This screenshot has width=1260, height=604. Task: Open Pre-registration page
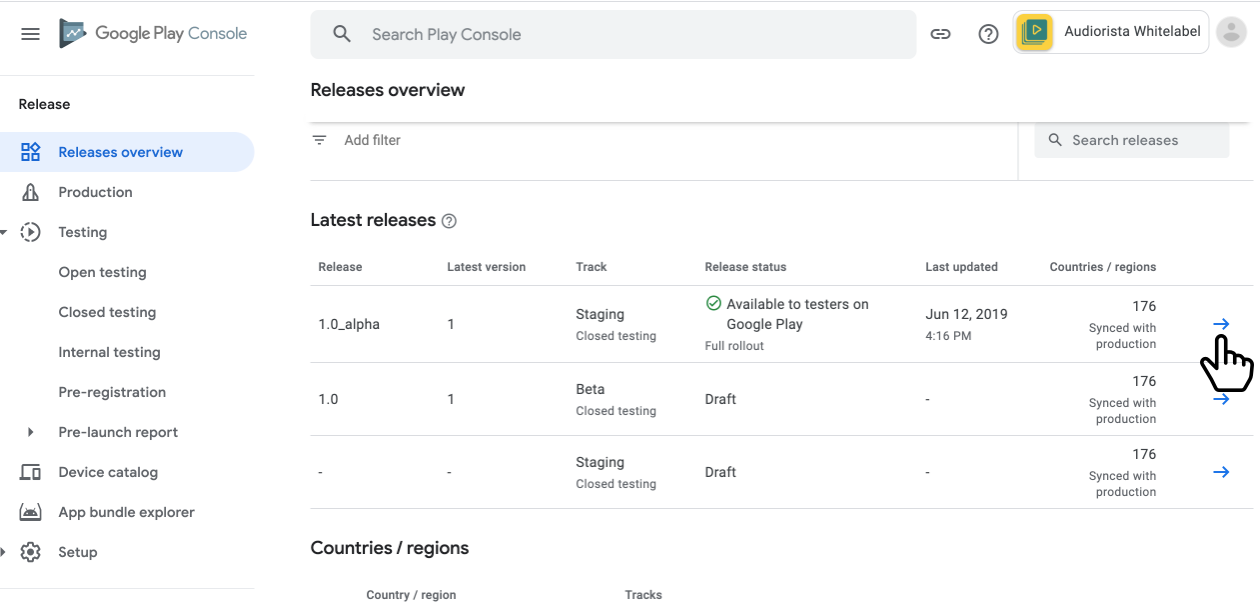click(x=112, y=392)
